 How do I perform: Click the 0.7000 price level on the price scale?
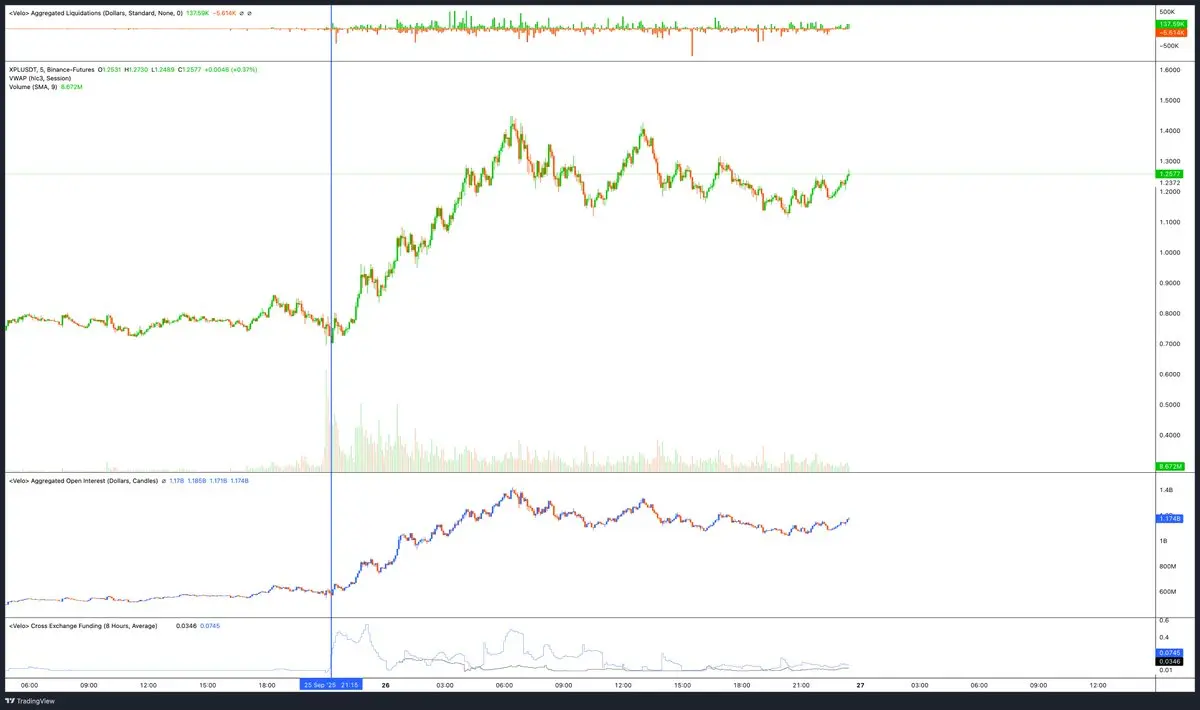[x=1170, y=344]
